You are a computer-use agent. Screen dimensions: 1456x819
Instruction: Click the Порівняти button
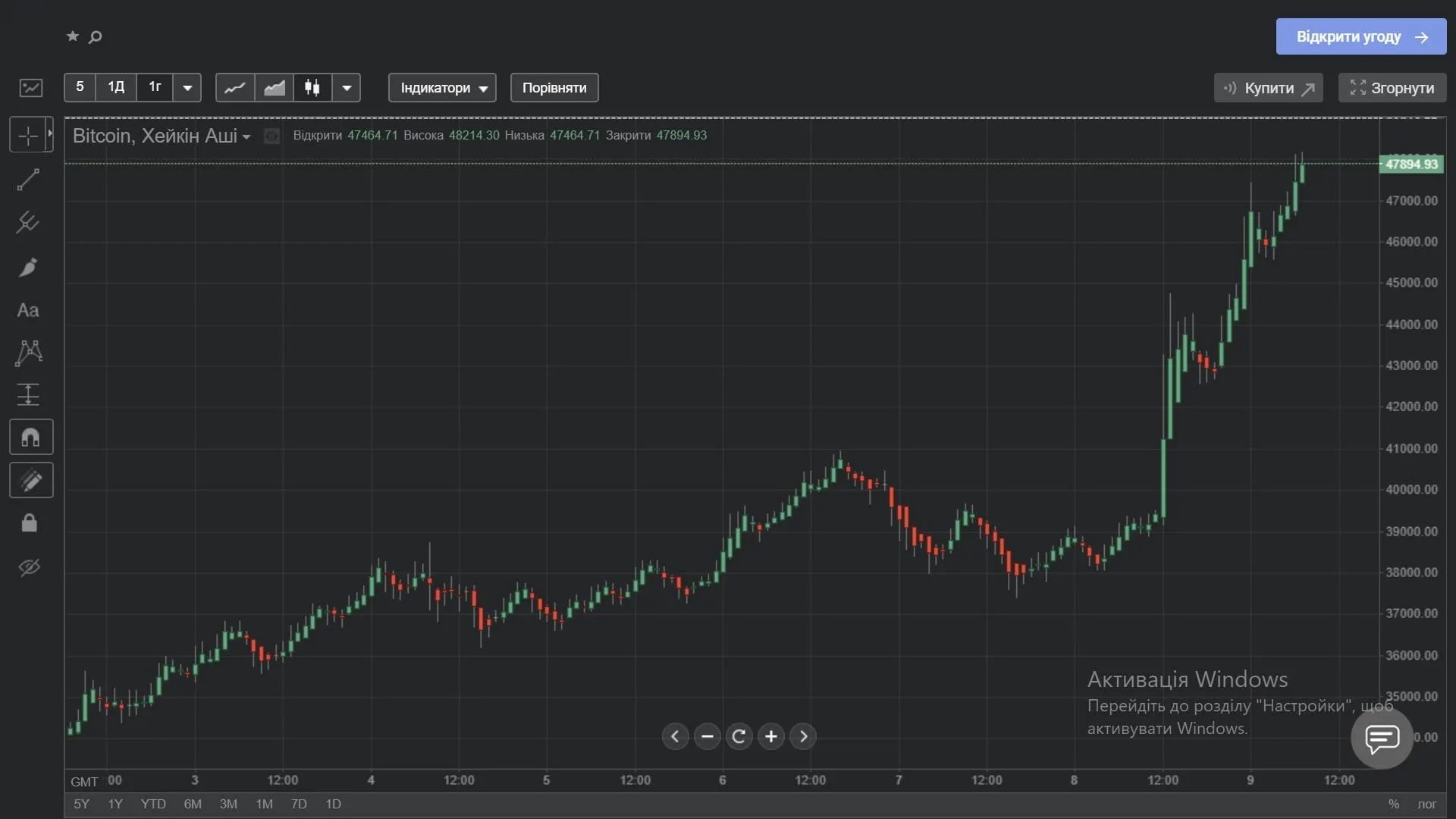(x=554, y=88)
